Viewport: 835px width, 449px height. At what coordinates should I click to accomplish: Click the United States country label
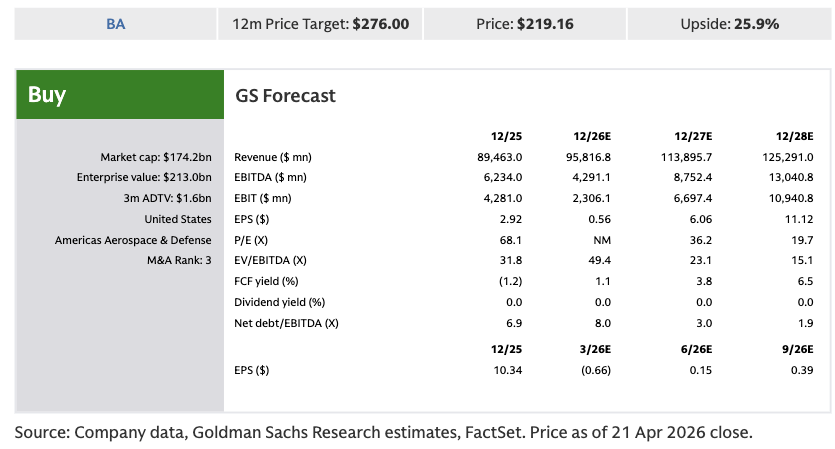[x=177, y=219]
